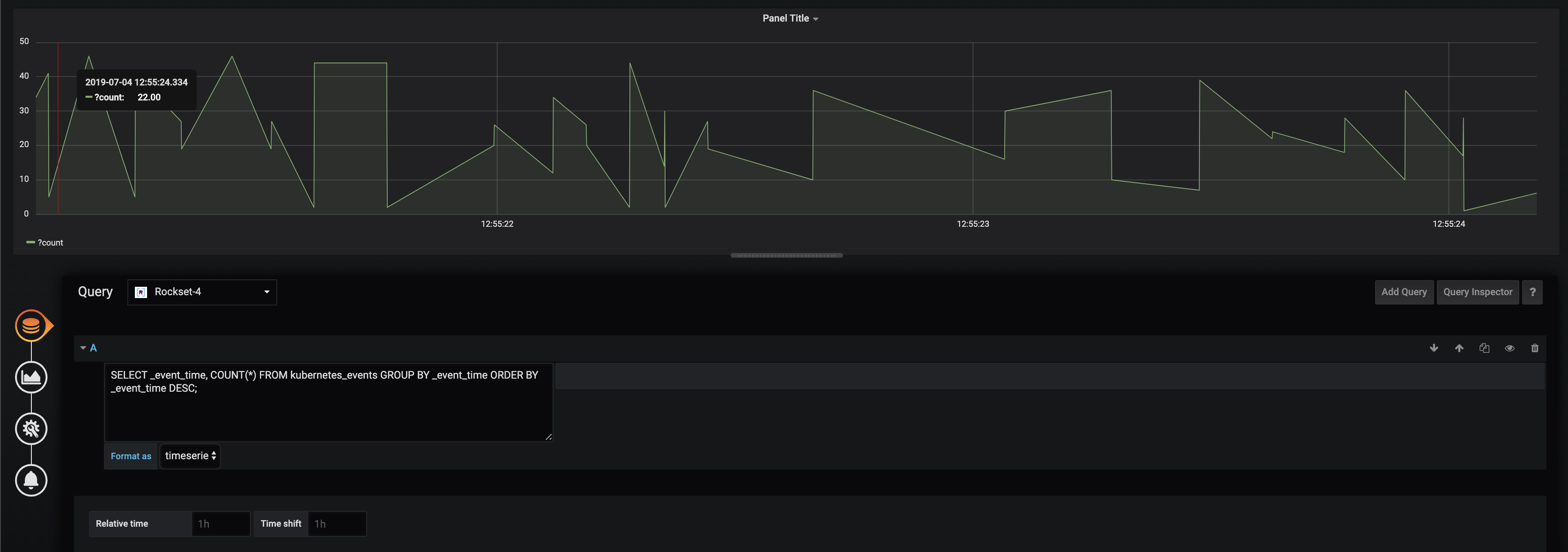Open the General settings gear icon
The image size is (1568, 552).
(x=31, y=429)
